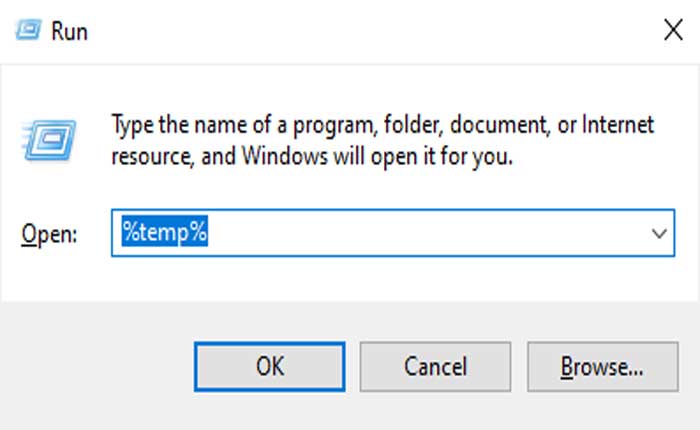Click gray footer strip beneath the Cancel button
Screen dimensions: 700x430
[x=435, y=412]
